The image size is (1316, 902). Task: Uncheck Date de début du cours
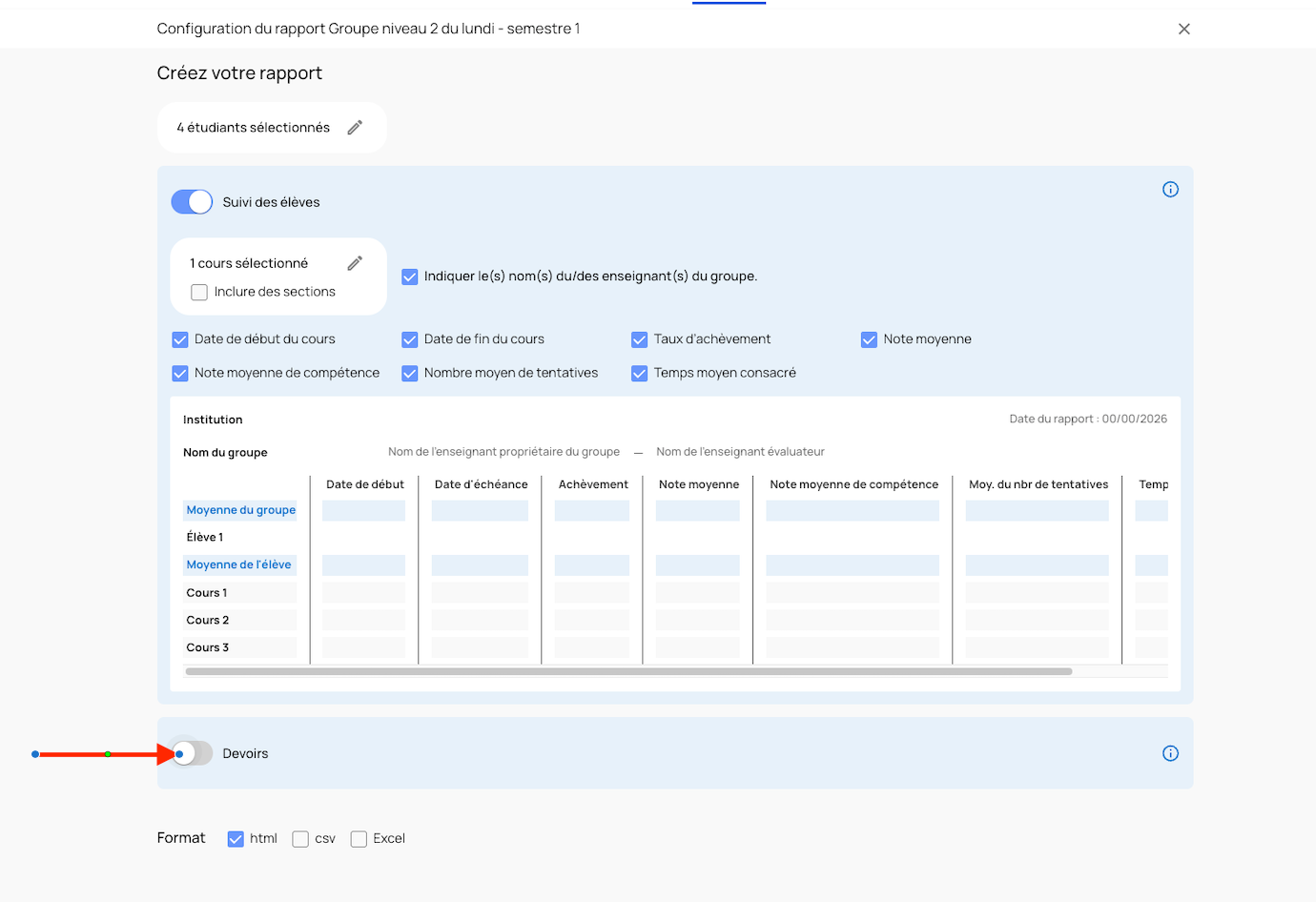pyautogui.click(x=180, y=339)
